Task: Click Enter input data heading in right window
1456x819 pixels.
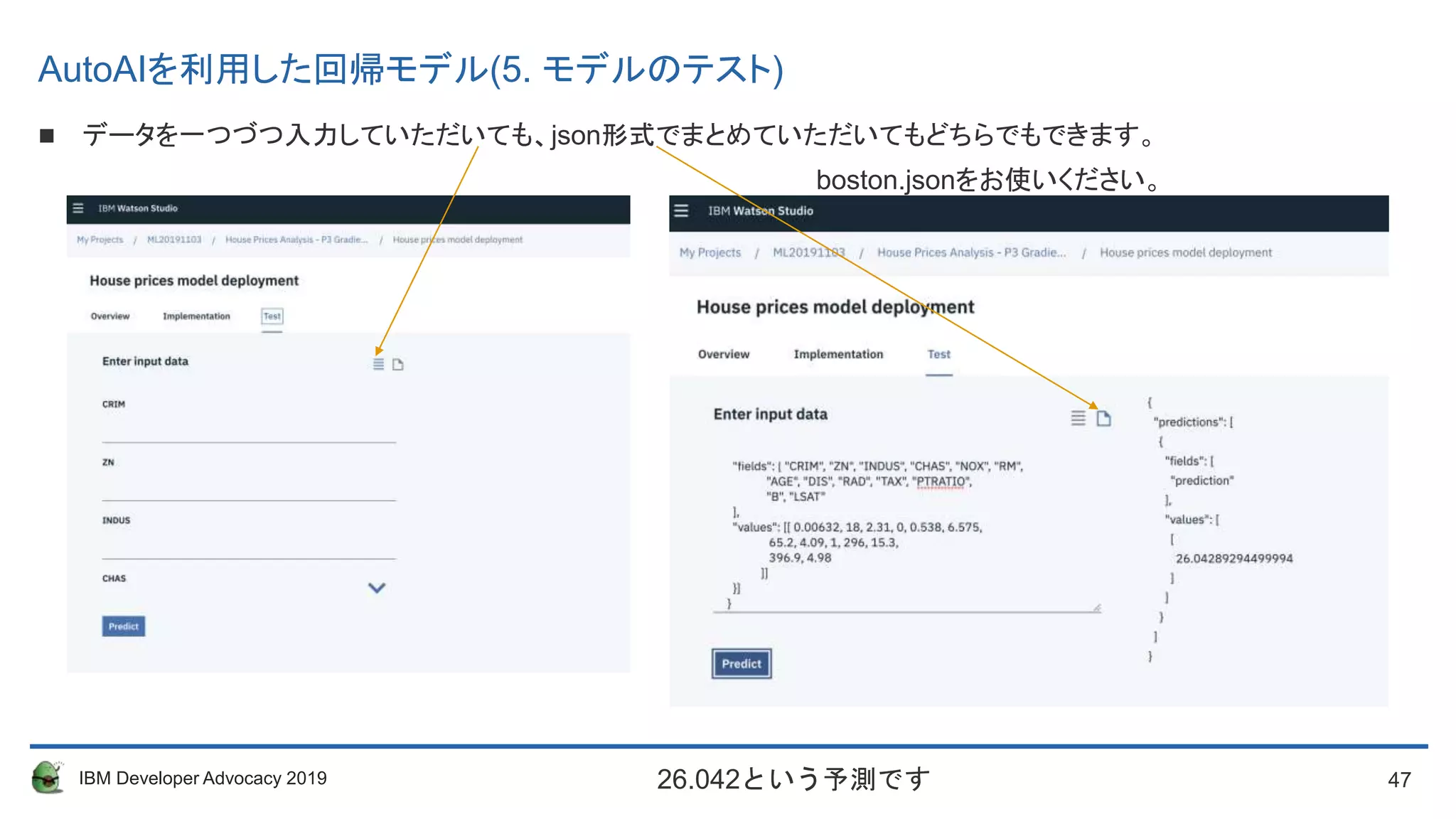Action: pos(771,414)
